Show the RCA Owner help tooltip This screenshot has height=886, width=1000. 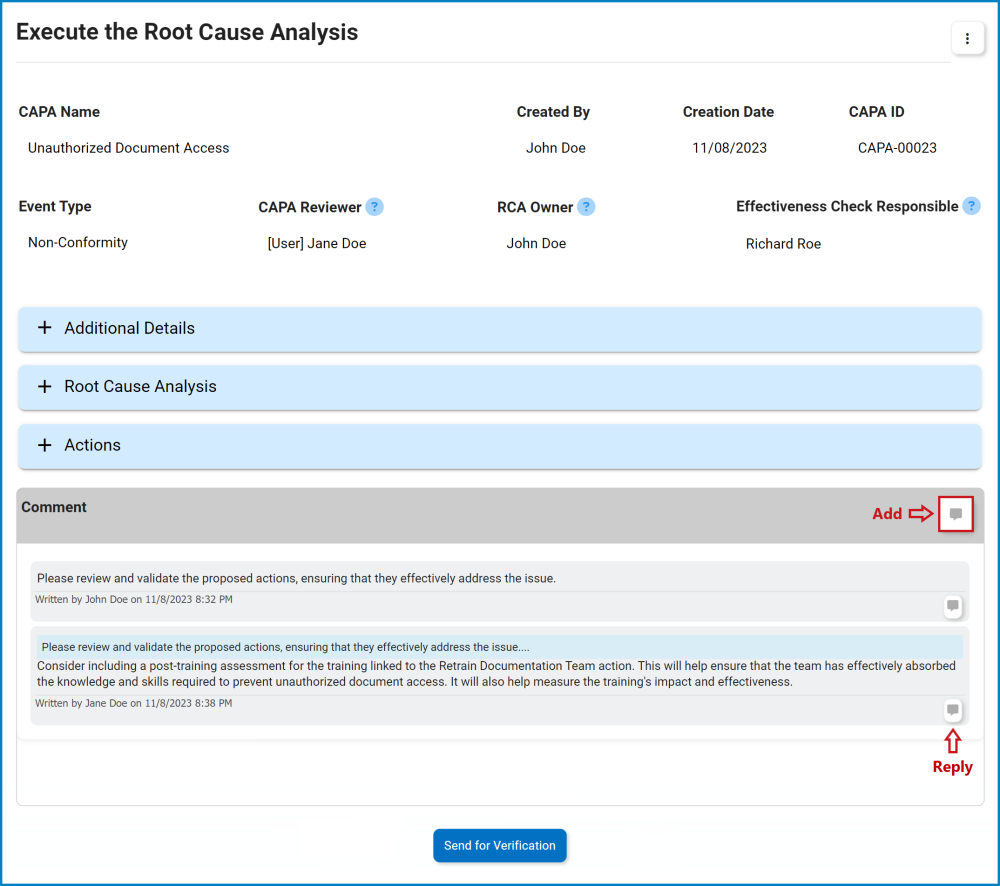tap(588, 206)
